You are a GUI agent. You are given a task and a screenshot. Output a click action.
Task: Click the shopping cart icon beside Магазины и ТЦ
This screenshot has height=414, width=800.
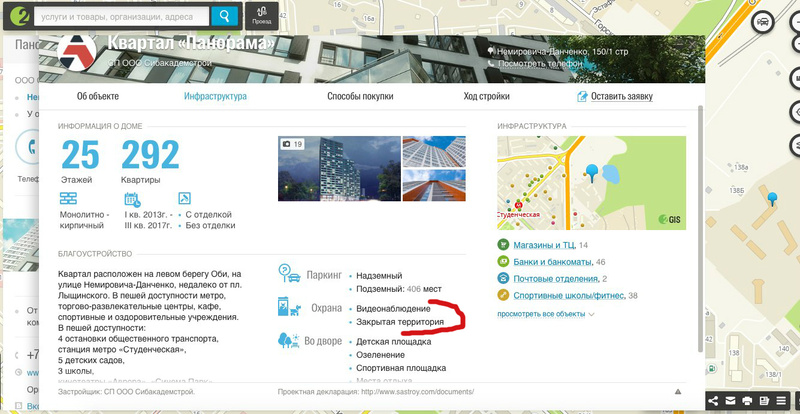coord(504,245)
